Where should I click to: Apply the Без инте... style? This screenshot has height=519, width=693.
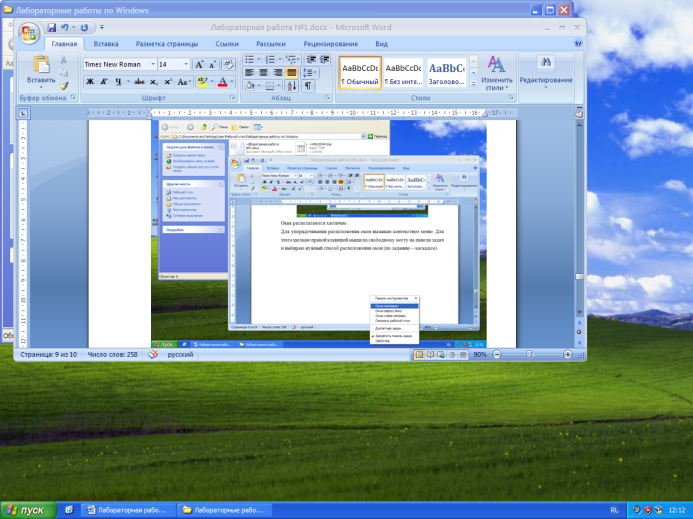click(403, 73)
